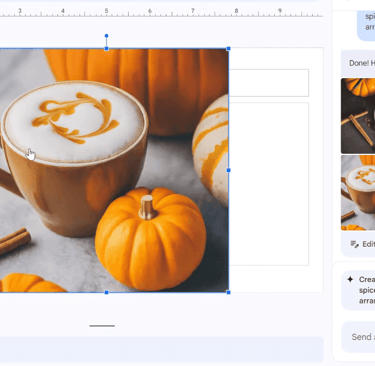Click the top-right resize handle of the image

[228, 49]
